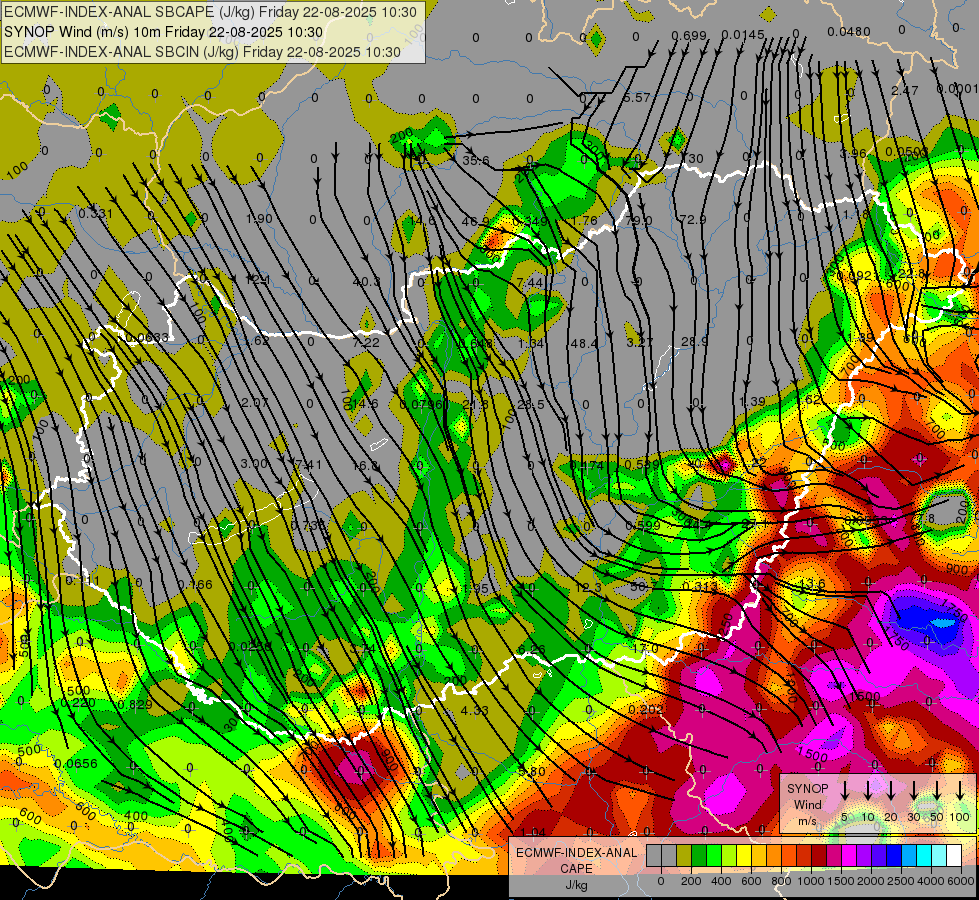The height and width of the screenshot is (900, 979).
Task: Click the 13.6 value on the map
Action: coord(812,584)
